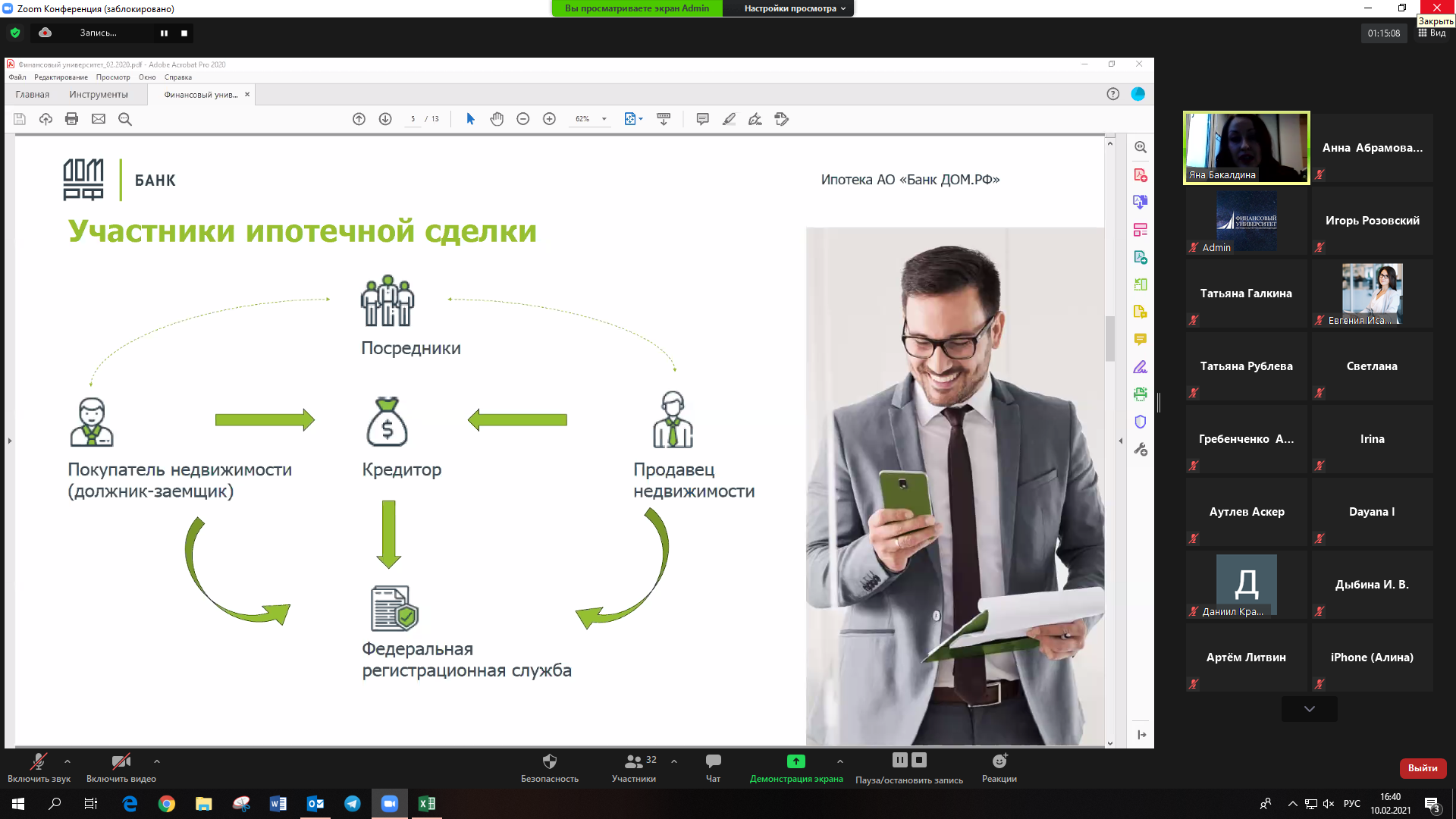Screen dimensions: 1456x819
Task: Open the Zoom Chat panel
Action: point(714,767)
